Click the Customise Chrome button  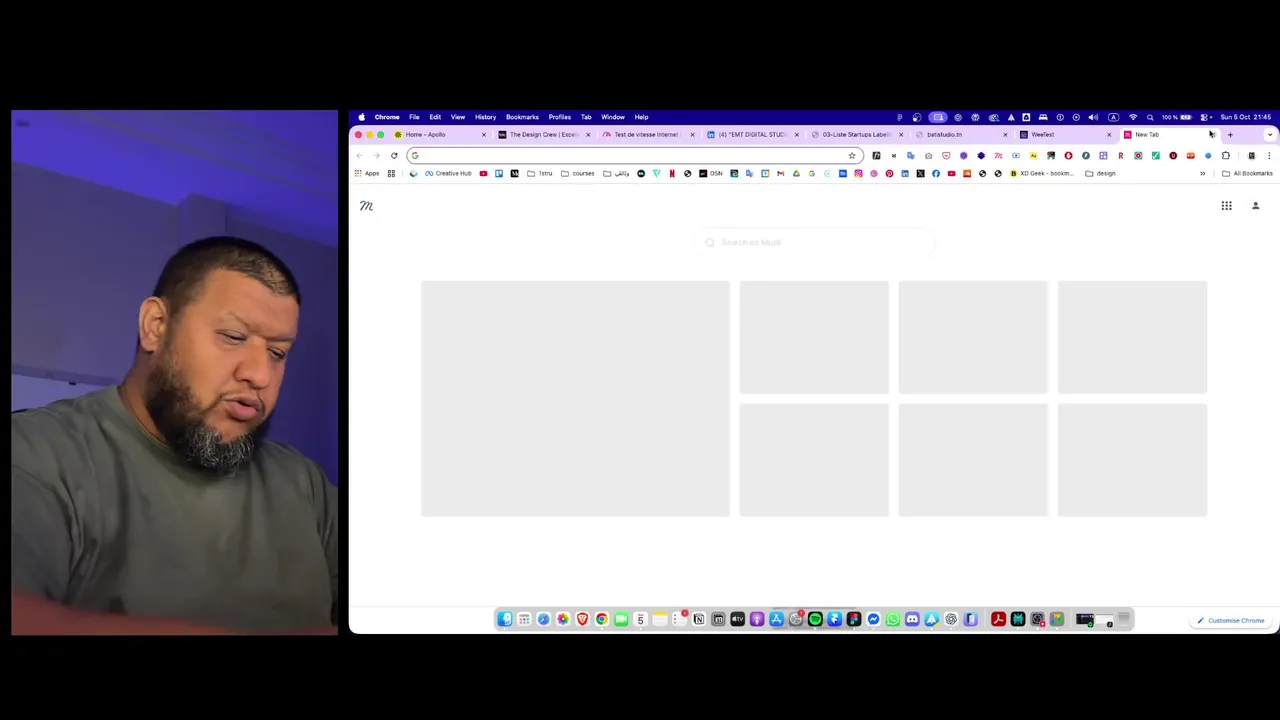tap(1231, 620)
